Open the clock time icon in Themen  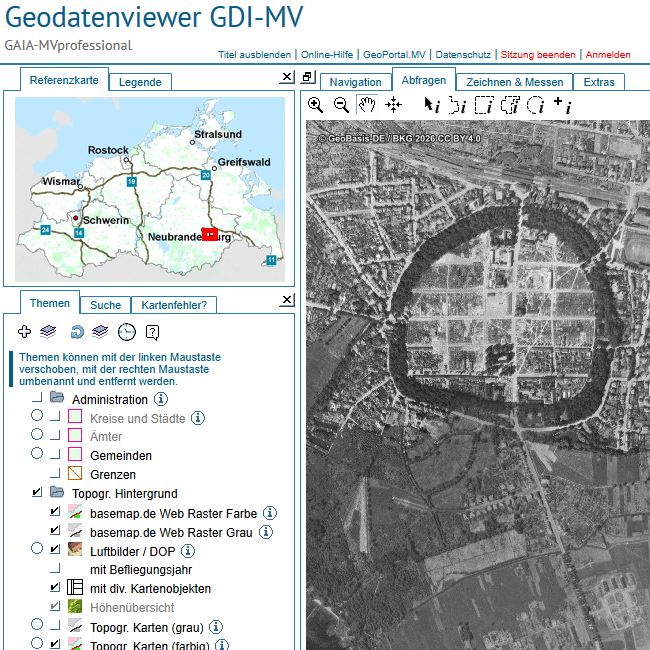point(127,332)
